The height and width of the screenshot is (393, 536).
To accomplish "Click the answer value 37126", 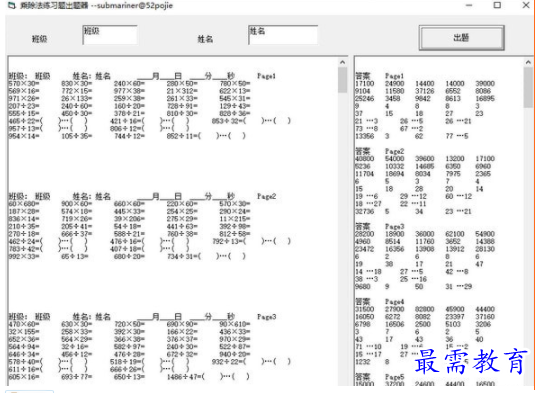I will pyautogui.click(x=425, y=91).
